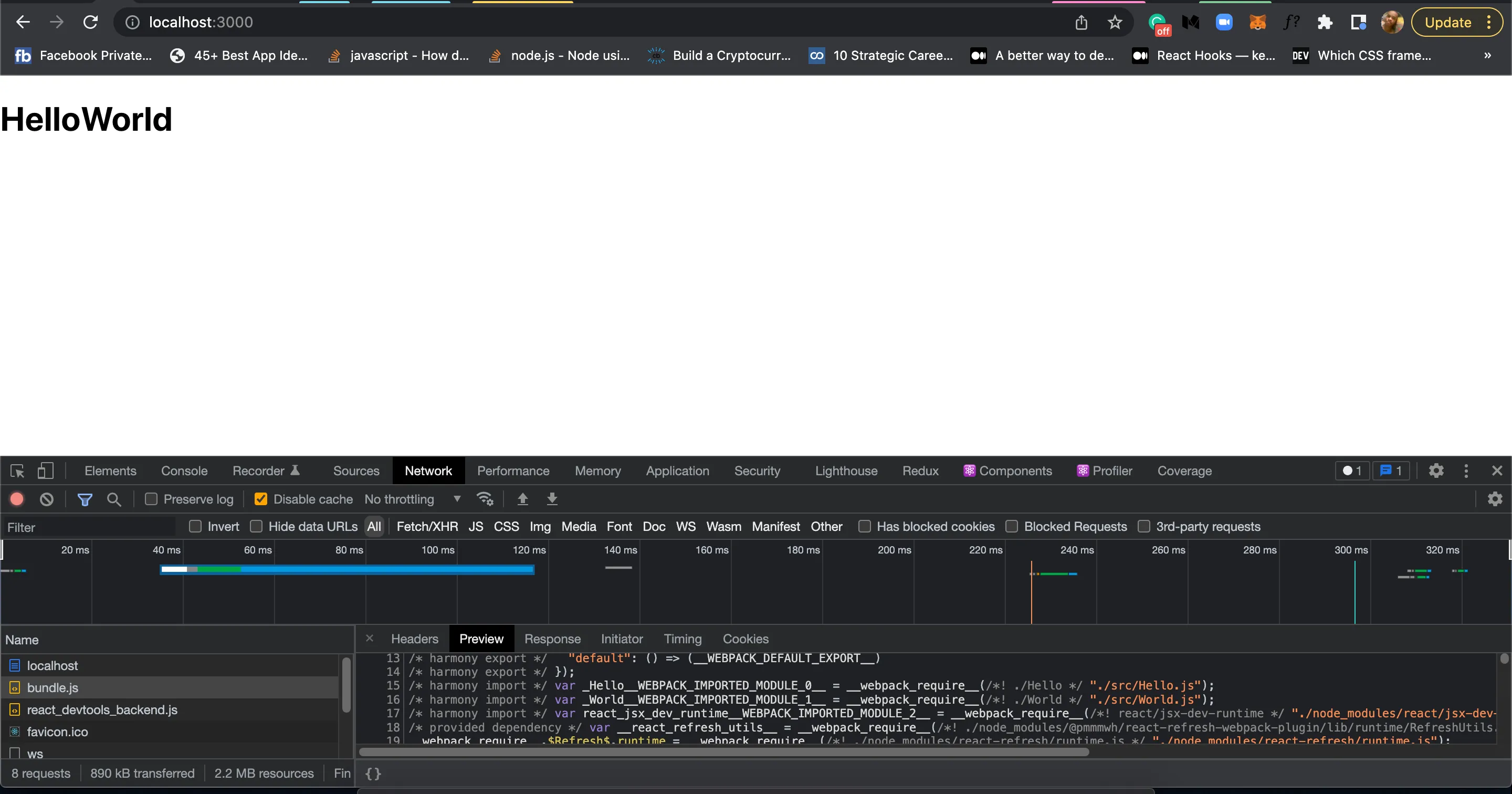Toggle the network filter funnel icon
This screenshot has width=1512, height=794.
coord(85,499)
